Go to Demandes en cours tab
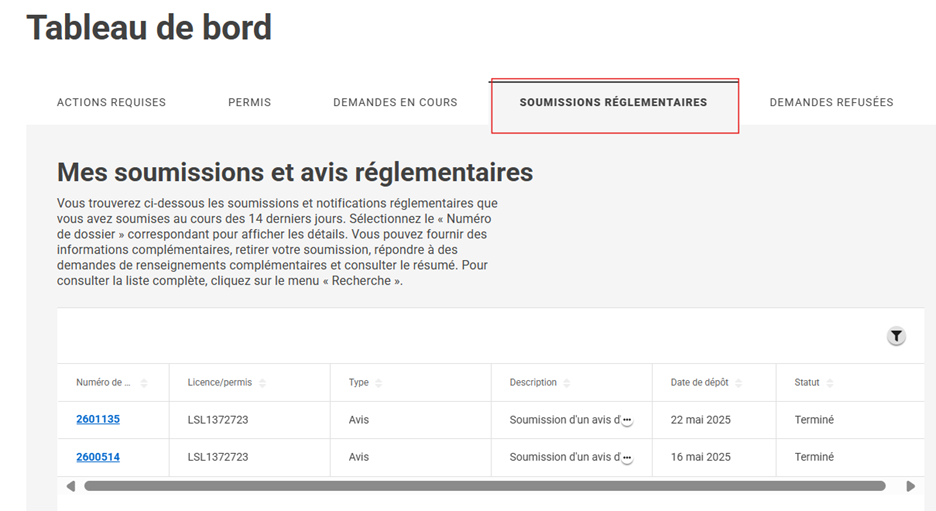Viewport: 936px width, 511px height. (395, 103)
